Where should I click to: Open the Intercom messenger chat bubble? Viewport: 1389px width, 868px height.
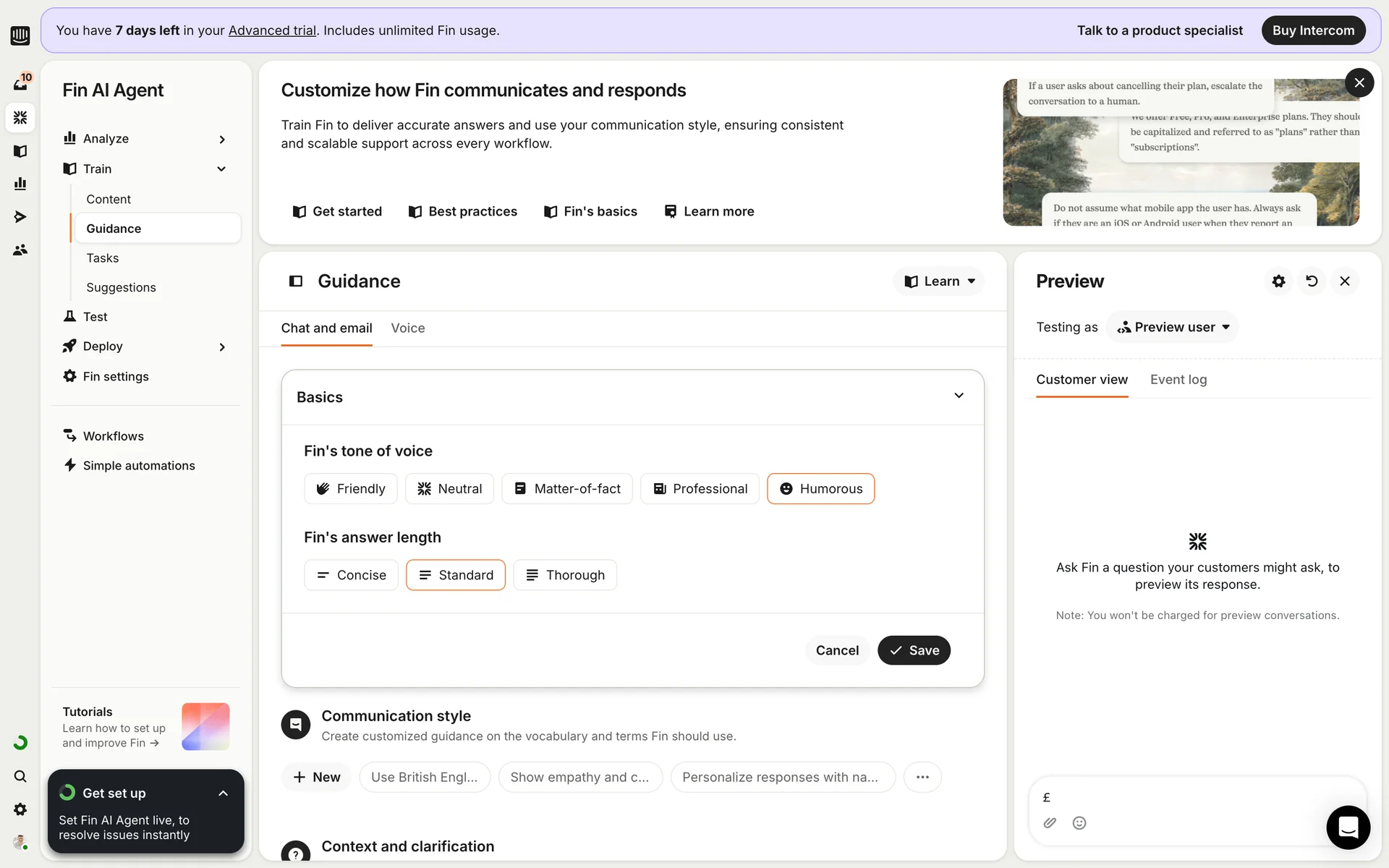(x=1348, y=827)
